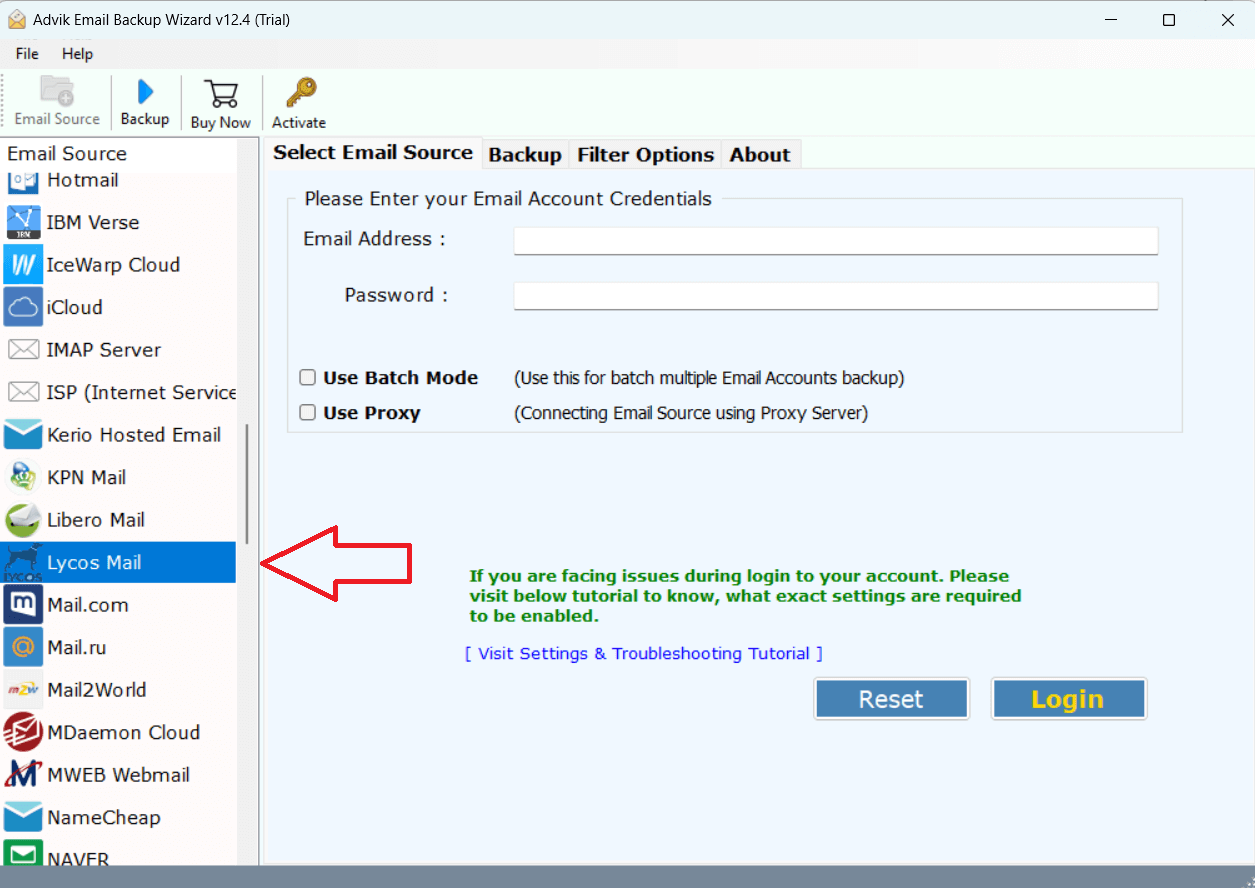Click the Login button
This screenshot has height=888, width=1255.
point(1068,699)
